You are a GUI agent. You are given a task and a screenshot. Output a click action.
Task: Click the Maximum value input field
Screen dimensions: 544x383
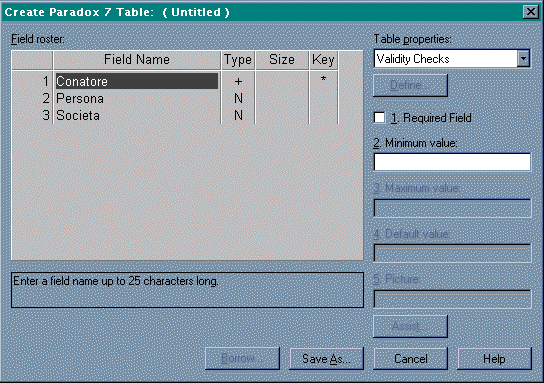(x=452, y=208)
